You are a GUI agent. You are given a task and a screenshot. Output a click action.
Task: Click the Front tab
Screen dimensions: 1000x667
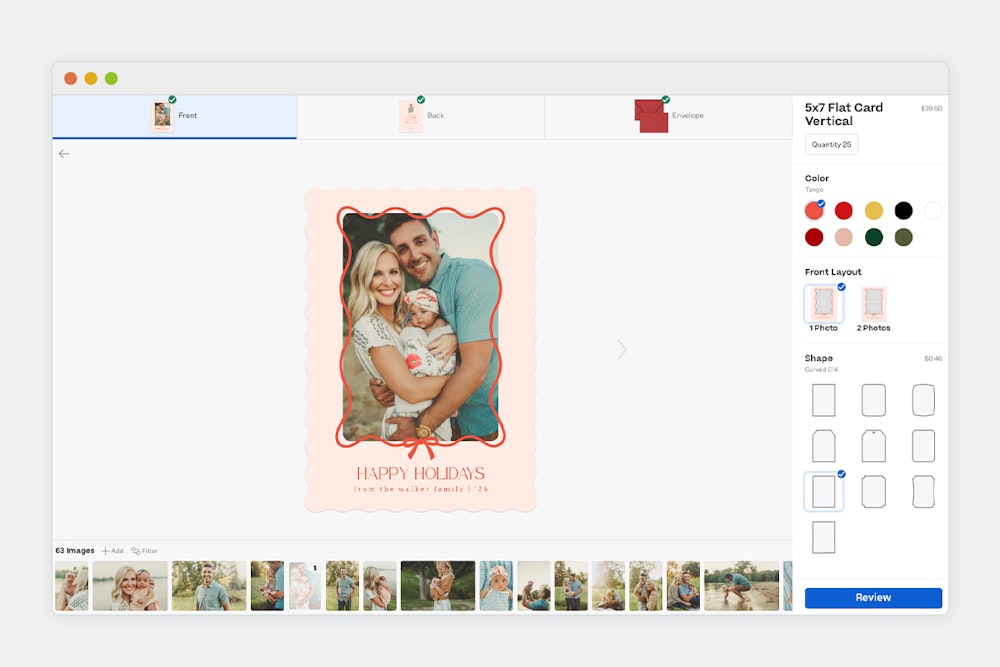174,116
